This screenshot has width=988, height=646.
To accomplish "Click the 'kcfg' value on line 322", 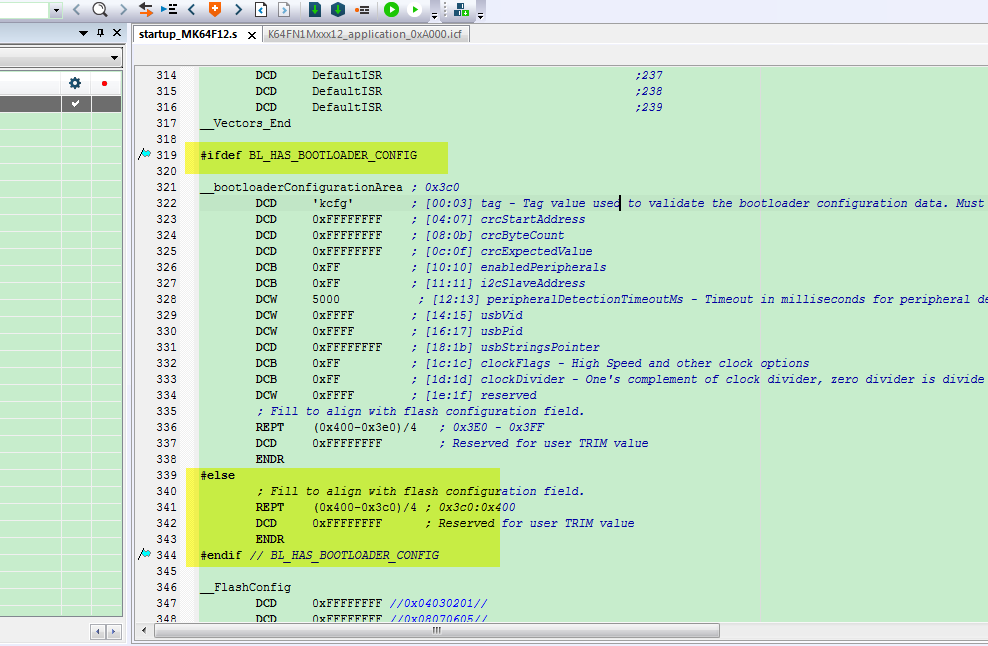I will (x=333, y=203).
